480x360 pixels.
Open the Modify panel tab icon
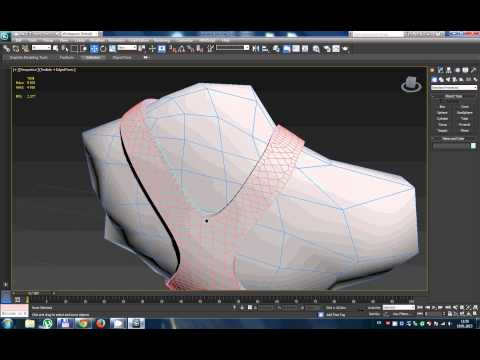click(440, 70)
